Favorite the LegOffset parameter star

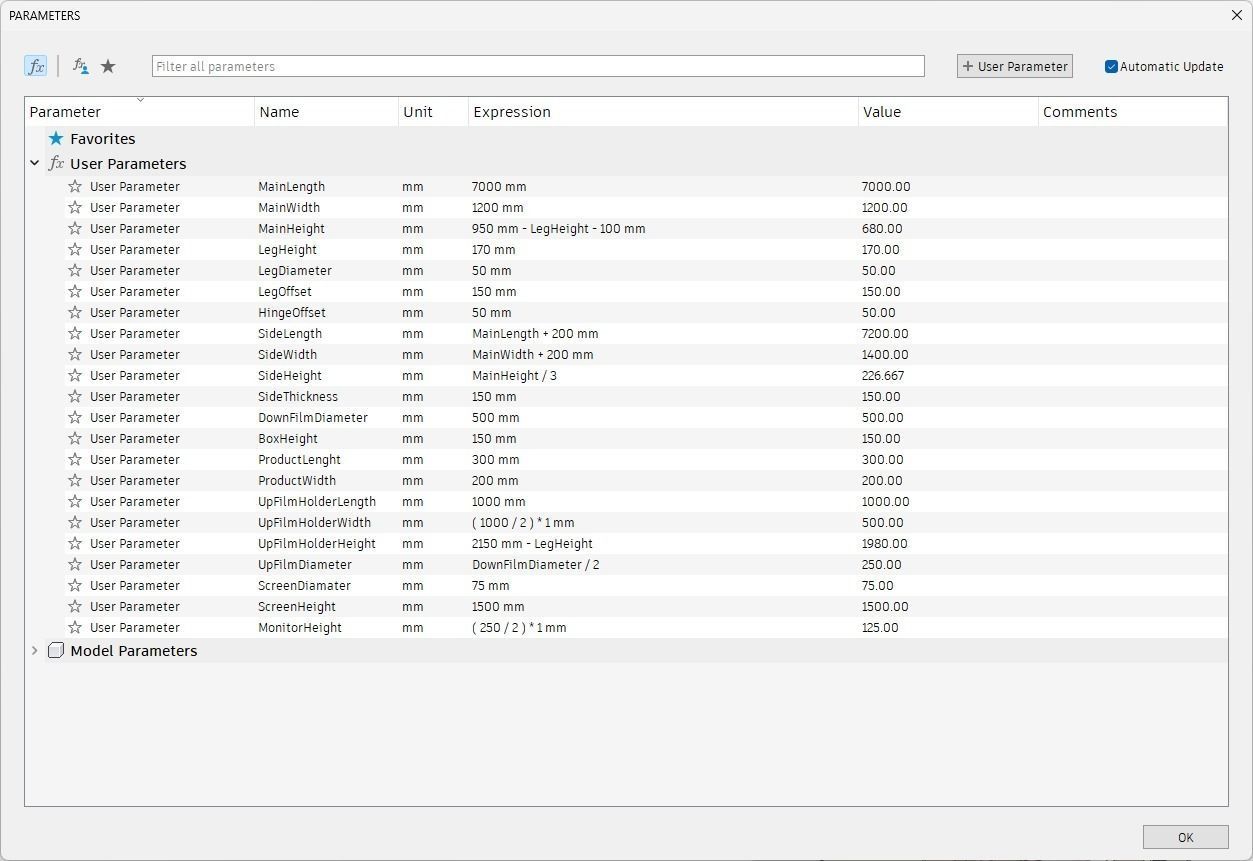coord(75,291)
